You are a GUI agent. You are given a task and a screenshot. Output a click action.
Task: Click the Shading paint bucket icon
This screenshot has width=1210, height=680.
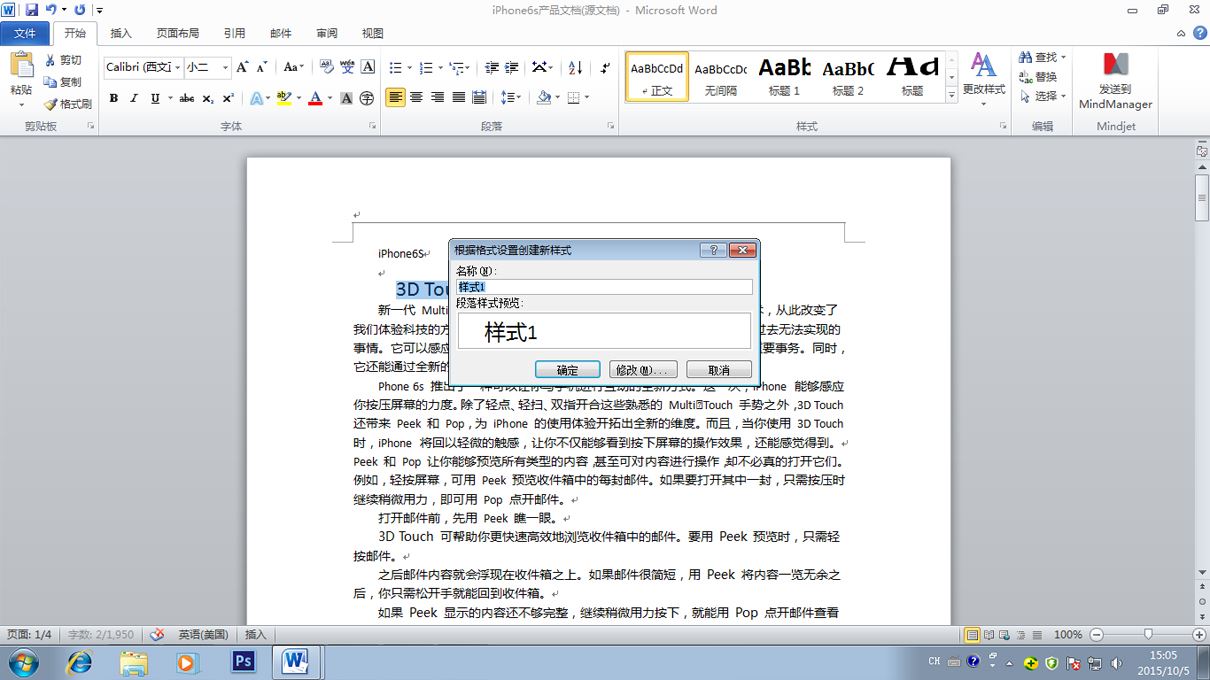point(542,98)
